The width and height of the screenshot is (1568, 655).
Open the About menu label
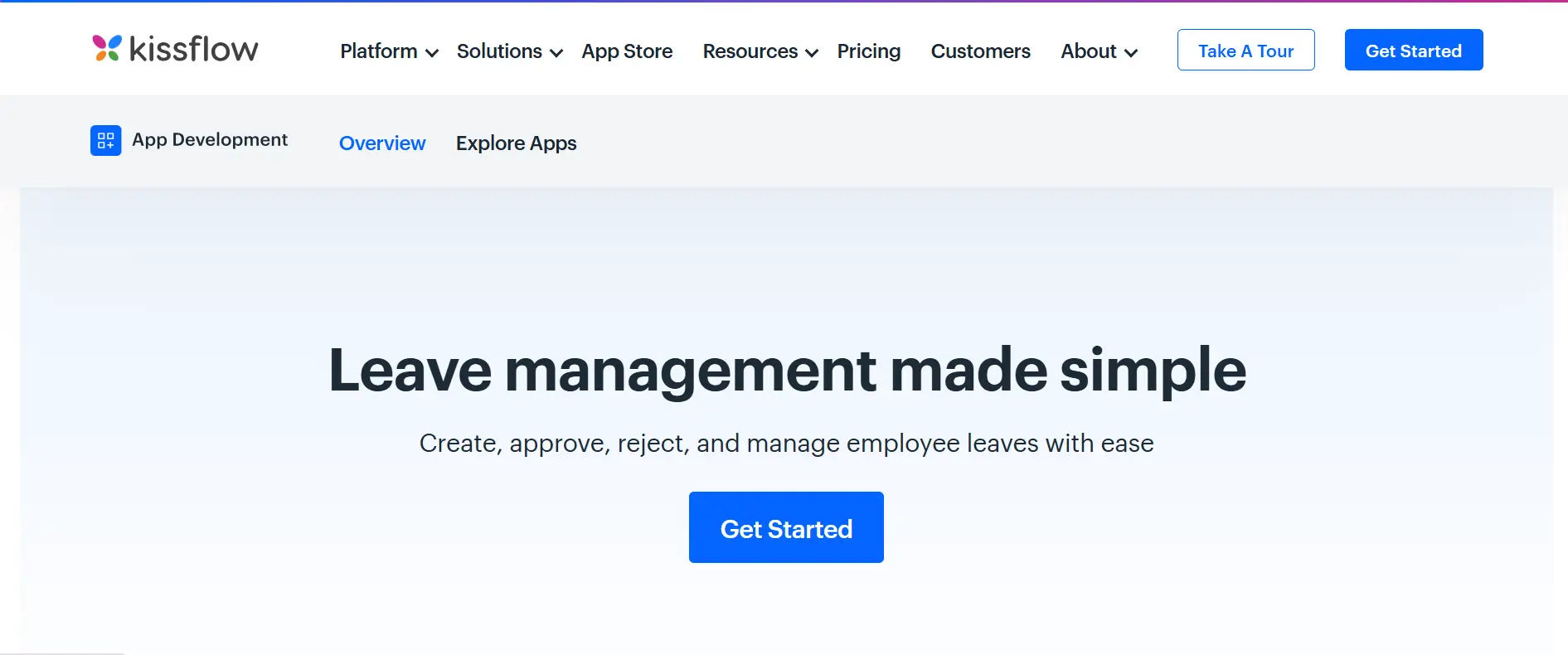tap(1089, 51)
